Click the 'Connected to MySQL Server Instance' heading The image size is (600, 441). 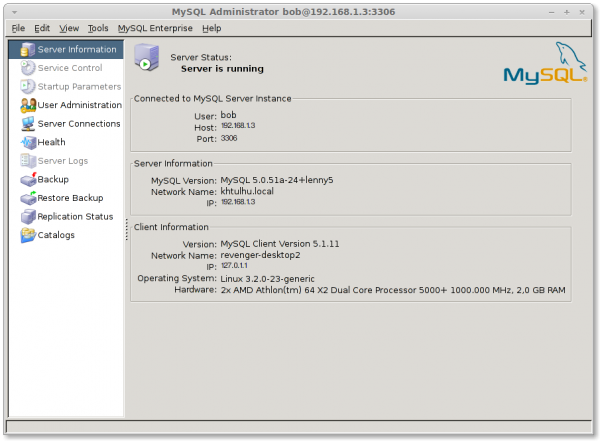pyautogui.click(x=212, y=99)
